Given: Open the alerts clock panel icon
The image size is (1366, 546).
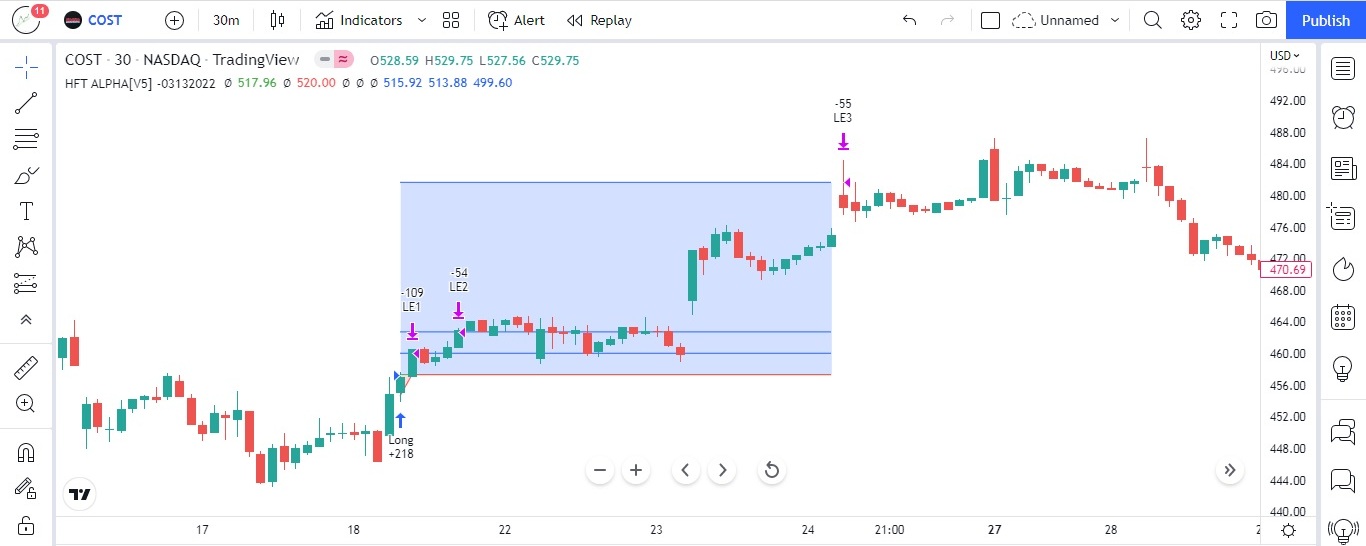Looking at the screenshot, I should (x=1343, y=118).
